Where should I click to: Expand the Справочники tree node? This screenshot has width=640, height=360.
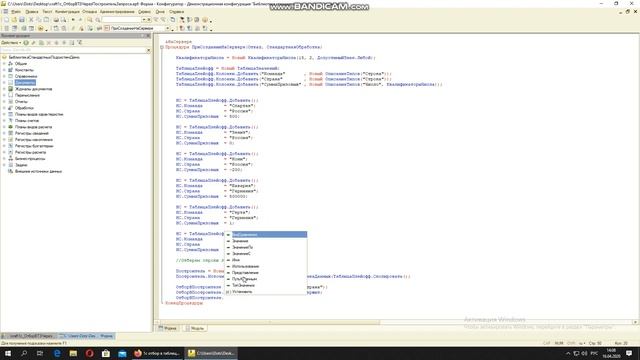4,76
